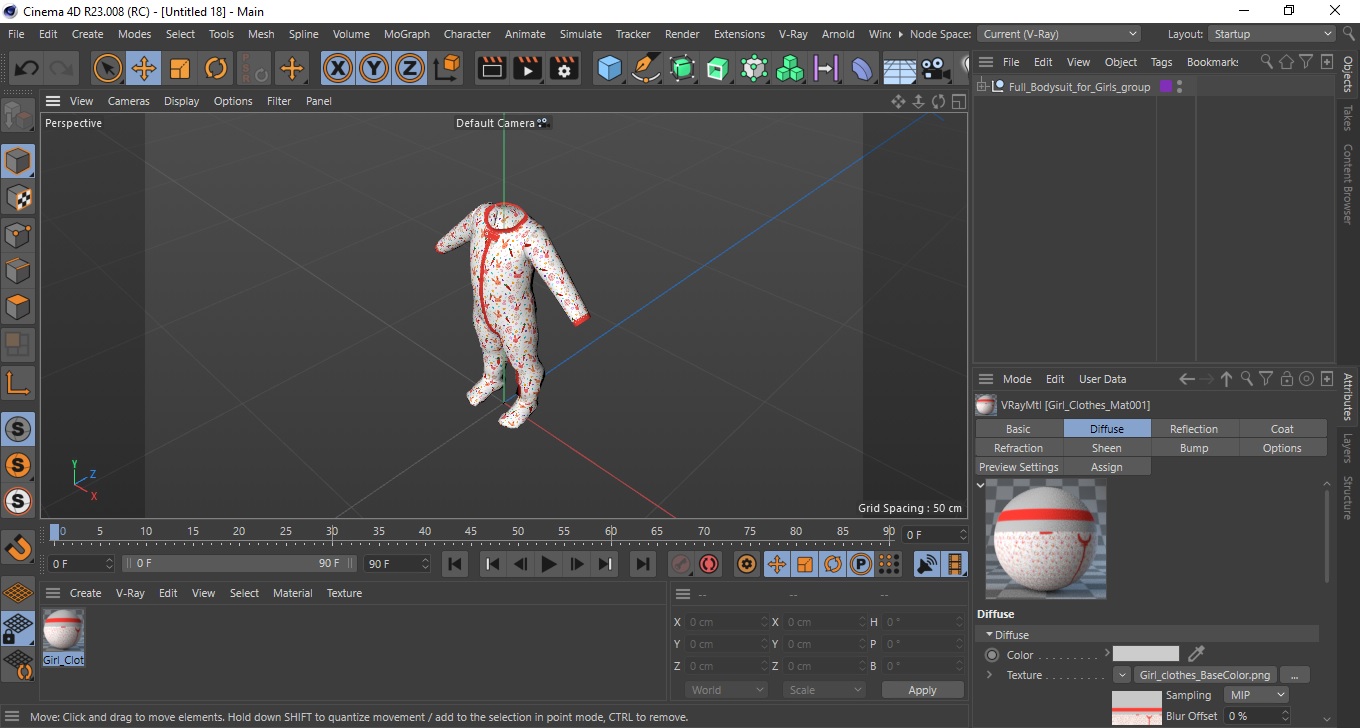Add a Cube primitive object
The height and width of the screenshot is (728, 1360).
pos(610,68)
